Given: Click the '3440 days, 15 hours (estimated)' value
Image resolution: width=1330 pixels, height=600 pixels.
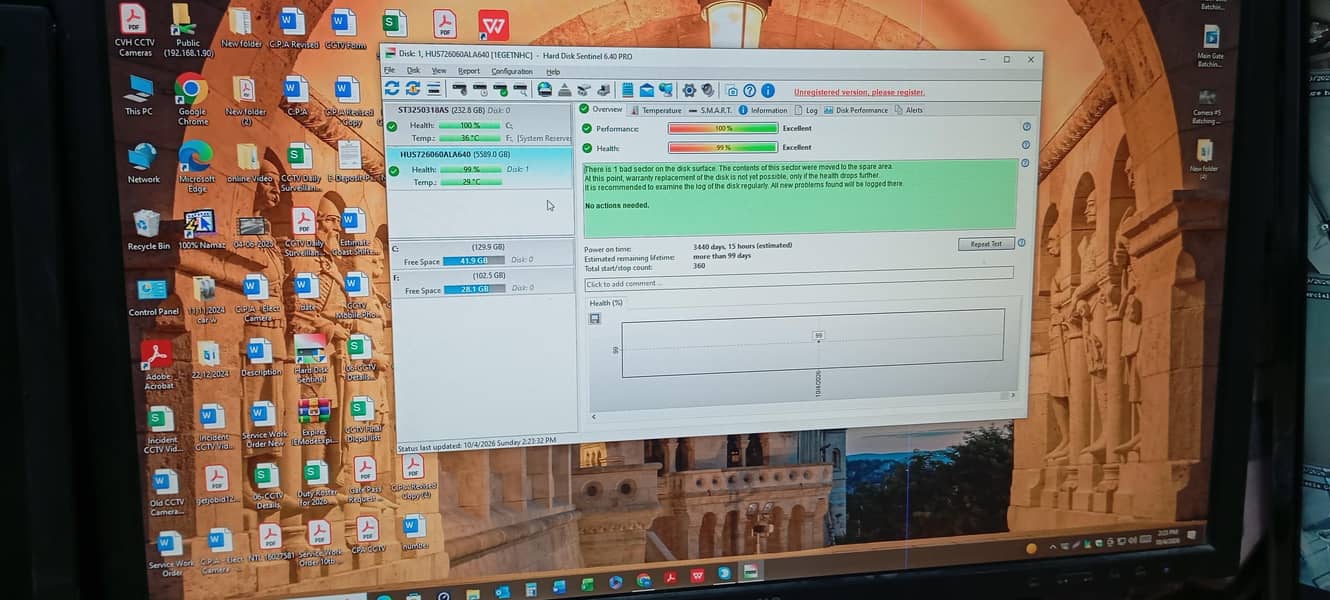Looking at the screenshot, I should click(742, 245).
